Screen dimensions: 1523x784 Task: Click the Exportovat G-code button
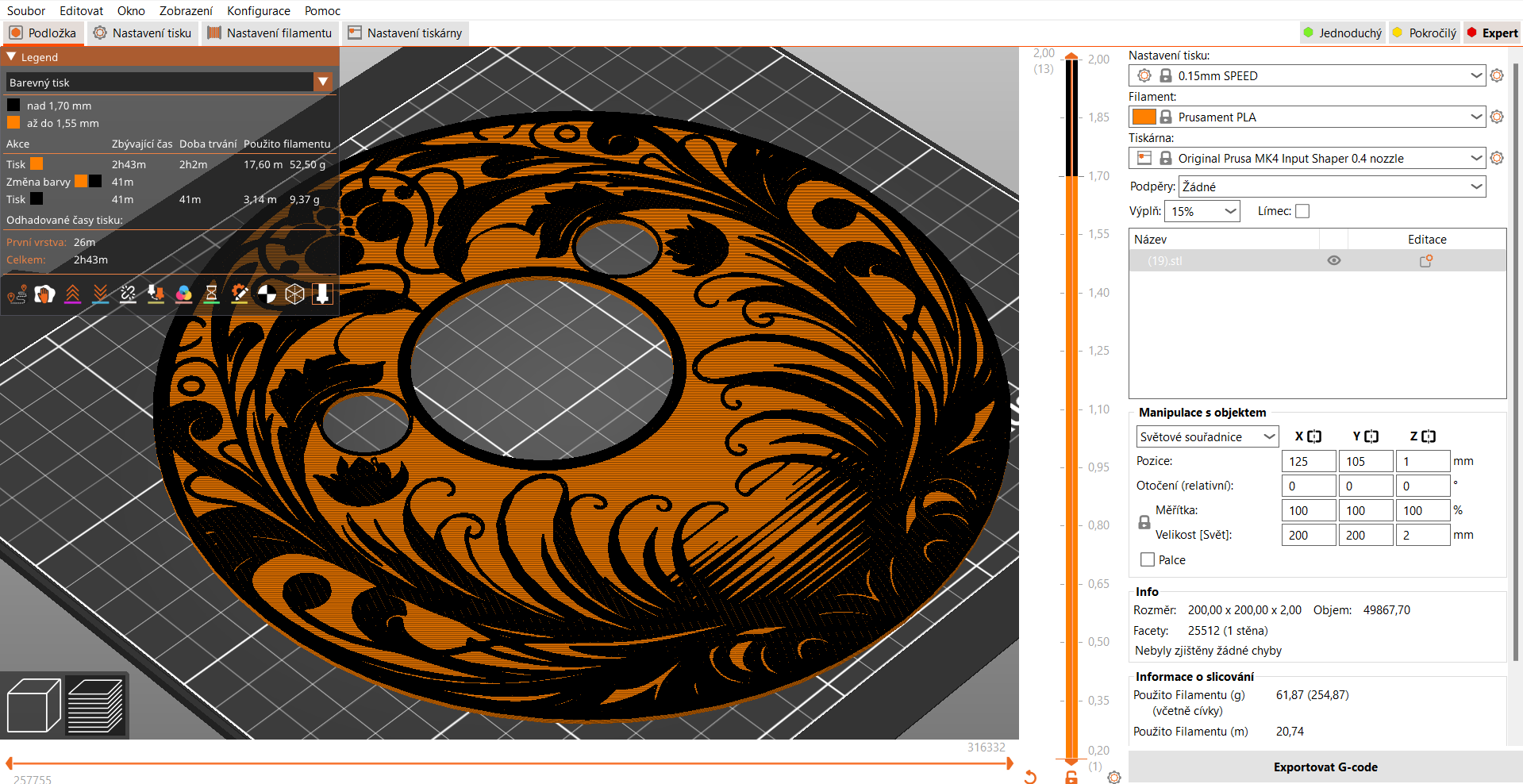(x=1325, y=767)
